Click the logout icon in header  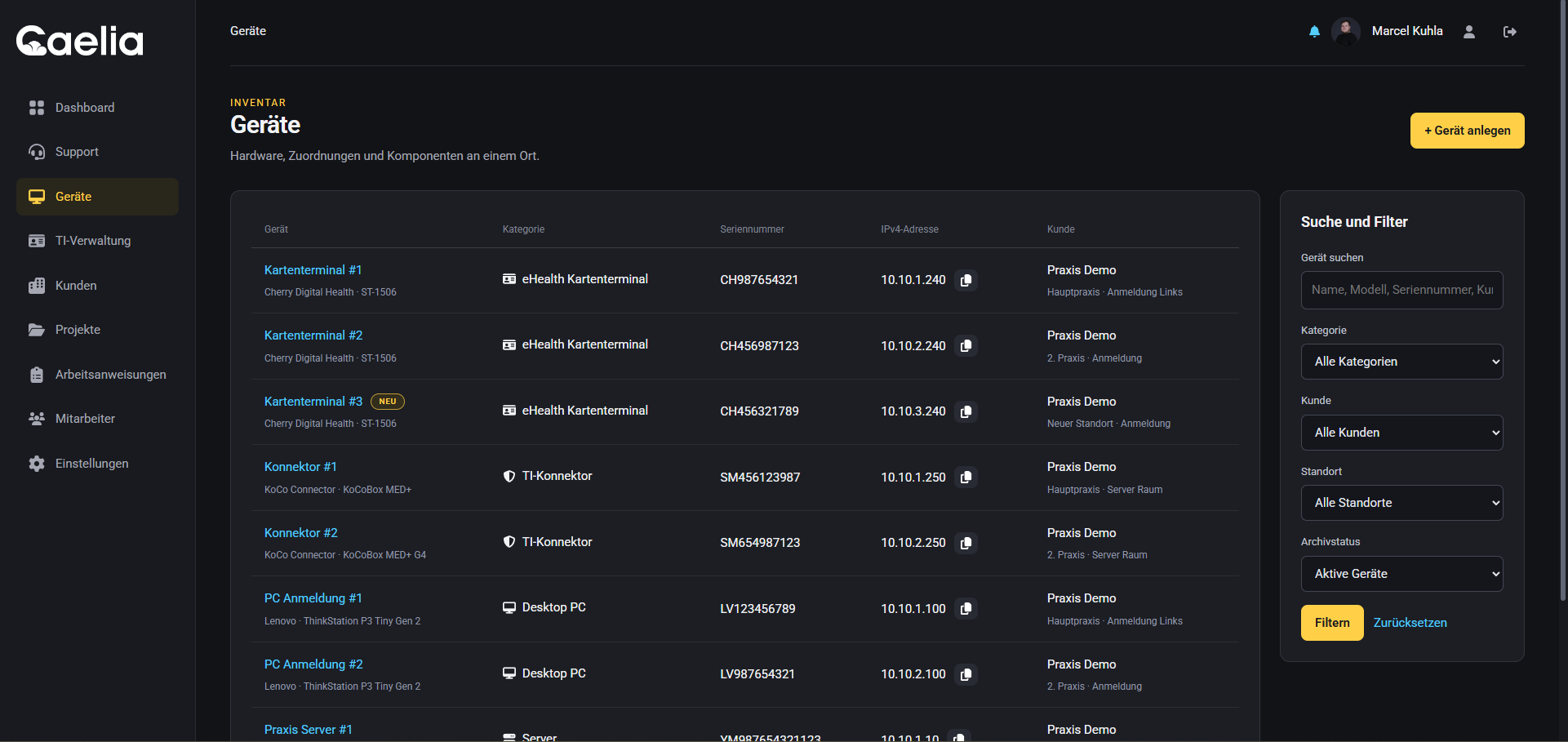click(x=1510, y=32)
